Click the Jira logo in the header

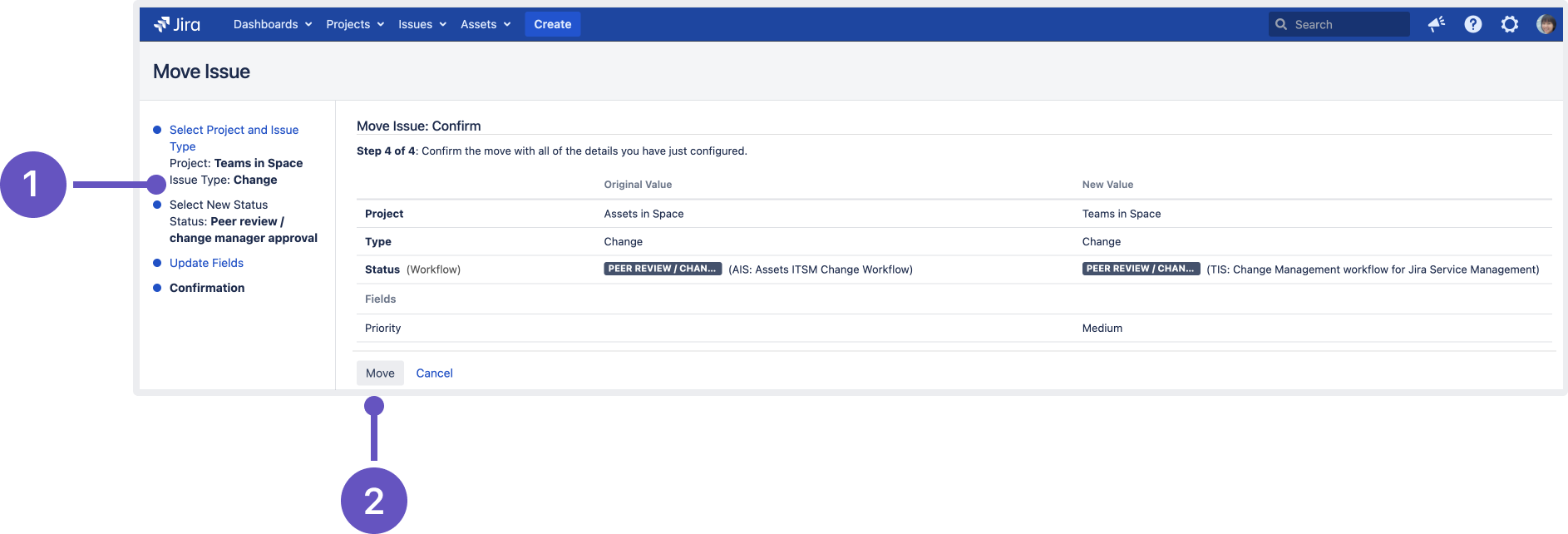tap(177, 24)
